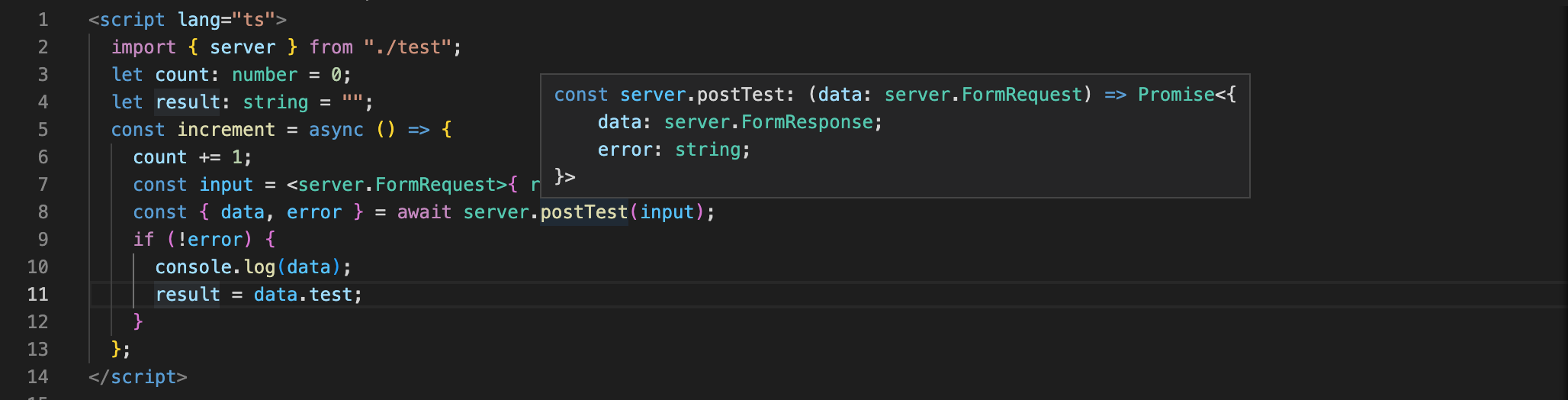Click the await keyword on line 8
The image size is (1568, 400).
(424, 212)
